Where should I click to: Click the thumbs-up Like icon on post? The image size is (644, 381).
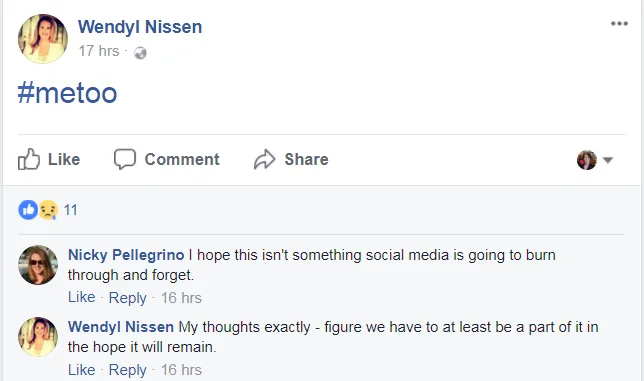29,159
